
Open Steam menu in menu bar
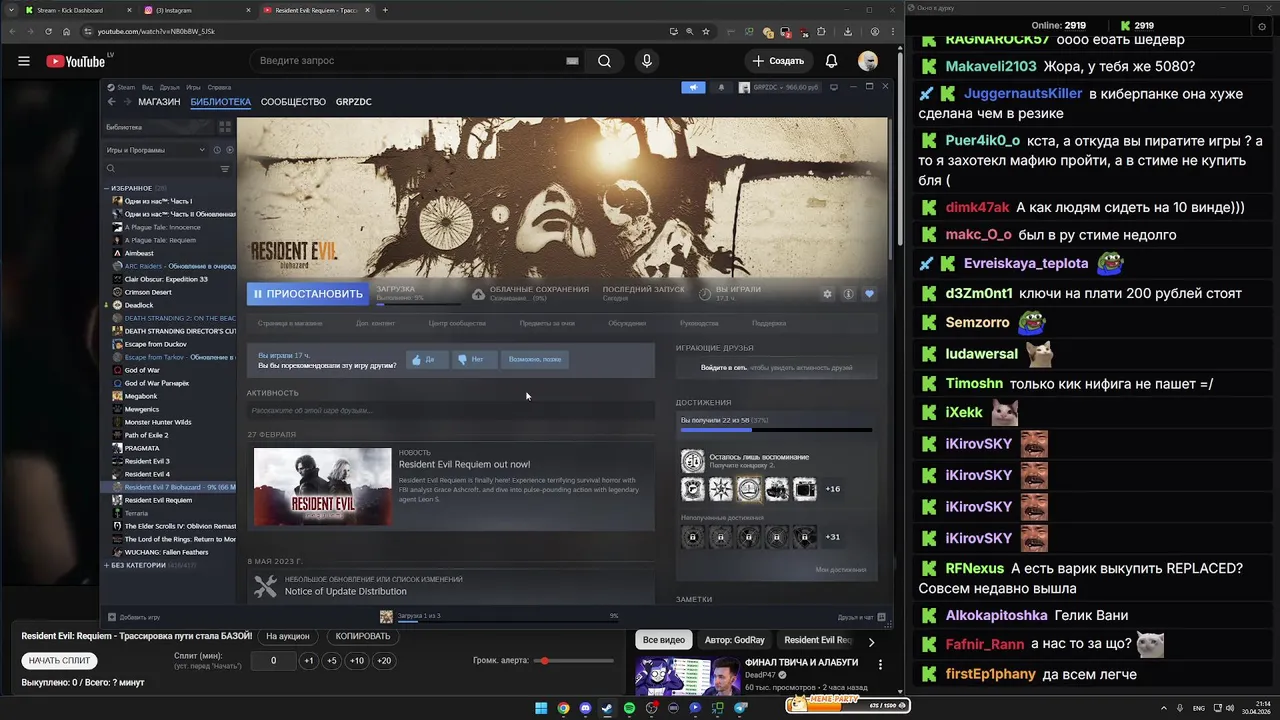pyautogui.click(x=124, y=87)
